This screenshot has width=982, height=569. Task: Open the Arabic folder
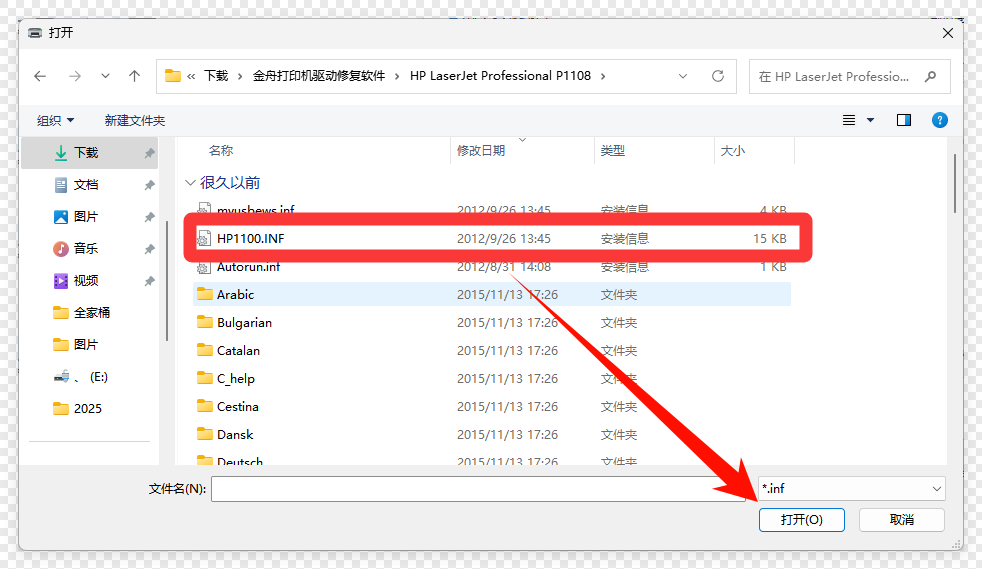236,295
